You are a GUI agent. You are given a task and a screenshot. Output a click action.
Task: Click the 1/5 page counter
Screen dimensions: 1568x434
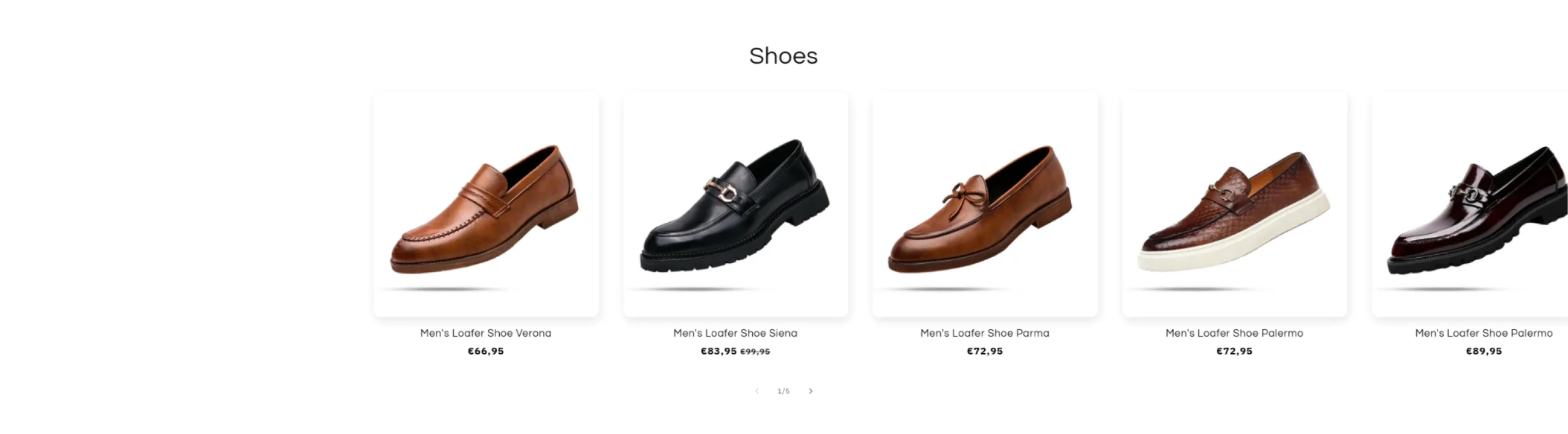coord(783,391)
